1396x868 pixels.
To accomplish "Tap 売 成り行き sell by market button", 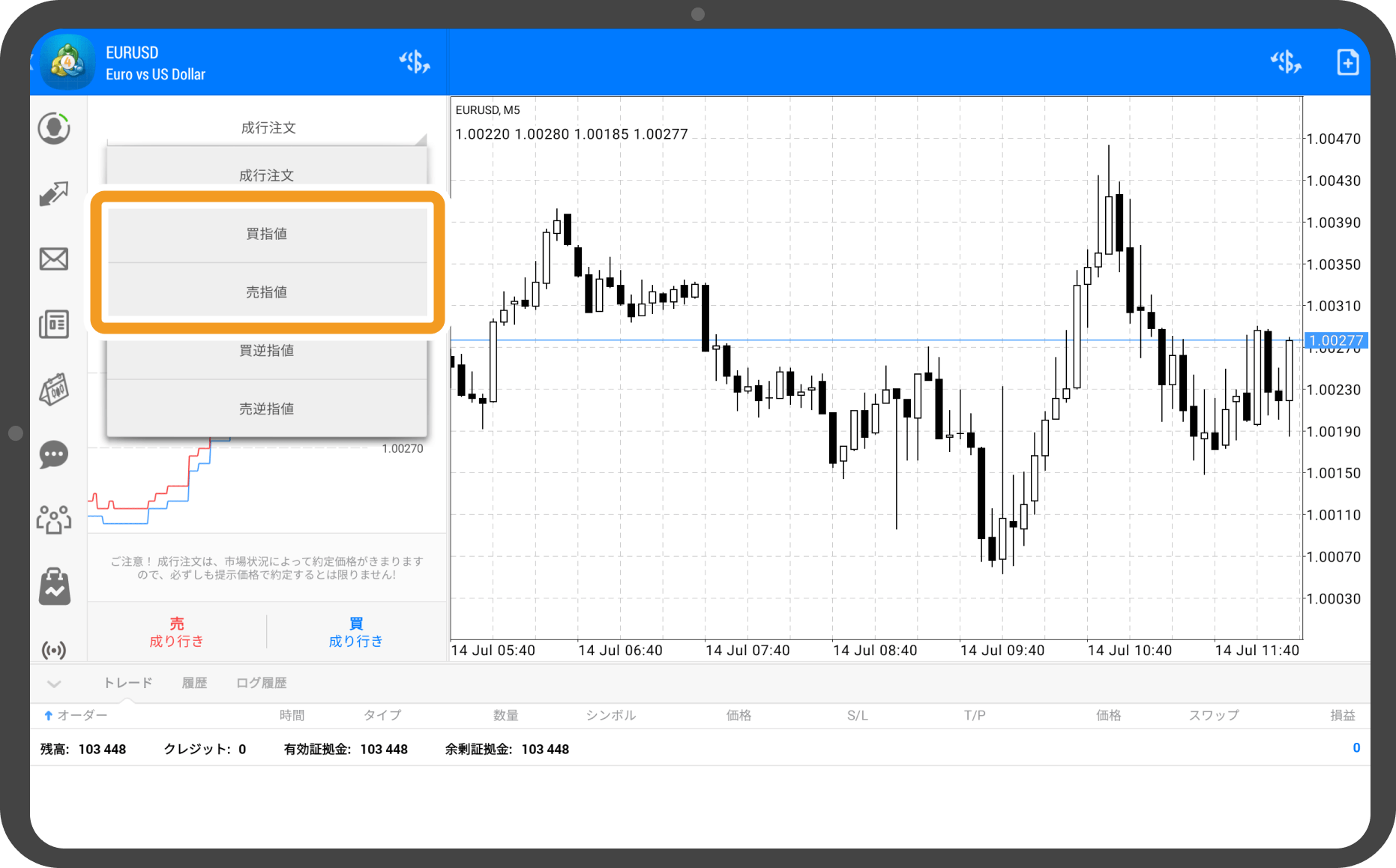I will point(177,632).
